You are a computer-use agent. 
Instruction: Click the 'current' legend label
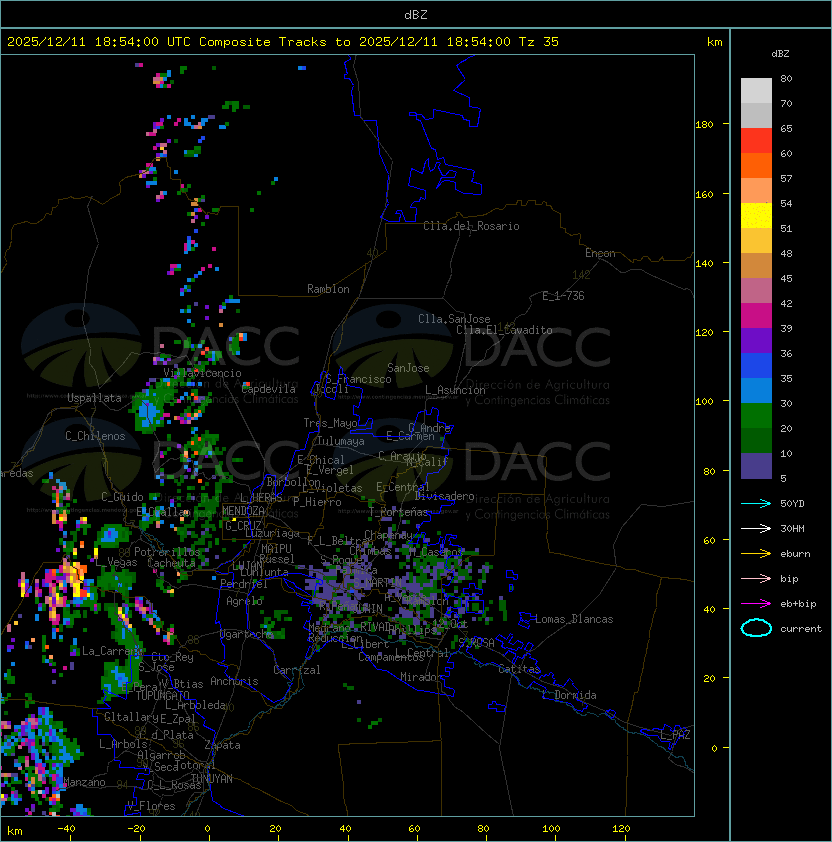[801, 629]
